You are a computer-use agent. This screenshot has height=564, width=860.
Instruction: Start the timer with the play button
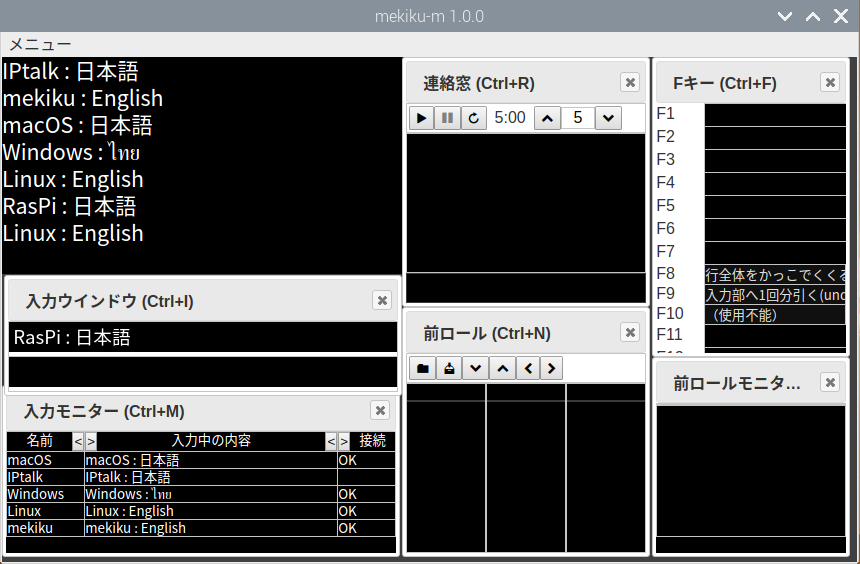tap(421, 118)
